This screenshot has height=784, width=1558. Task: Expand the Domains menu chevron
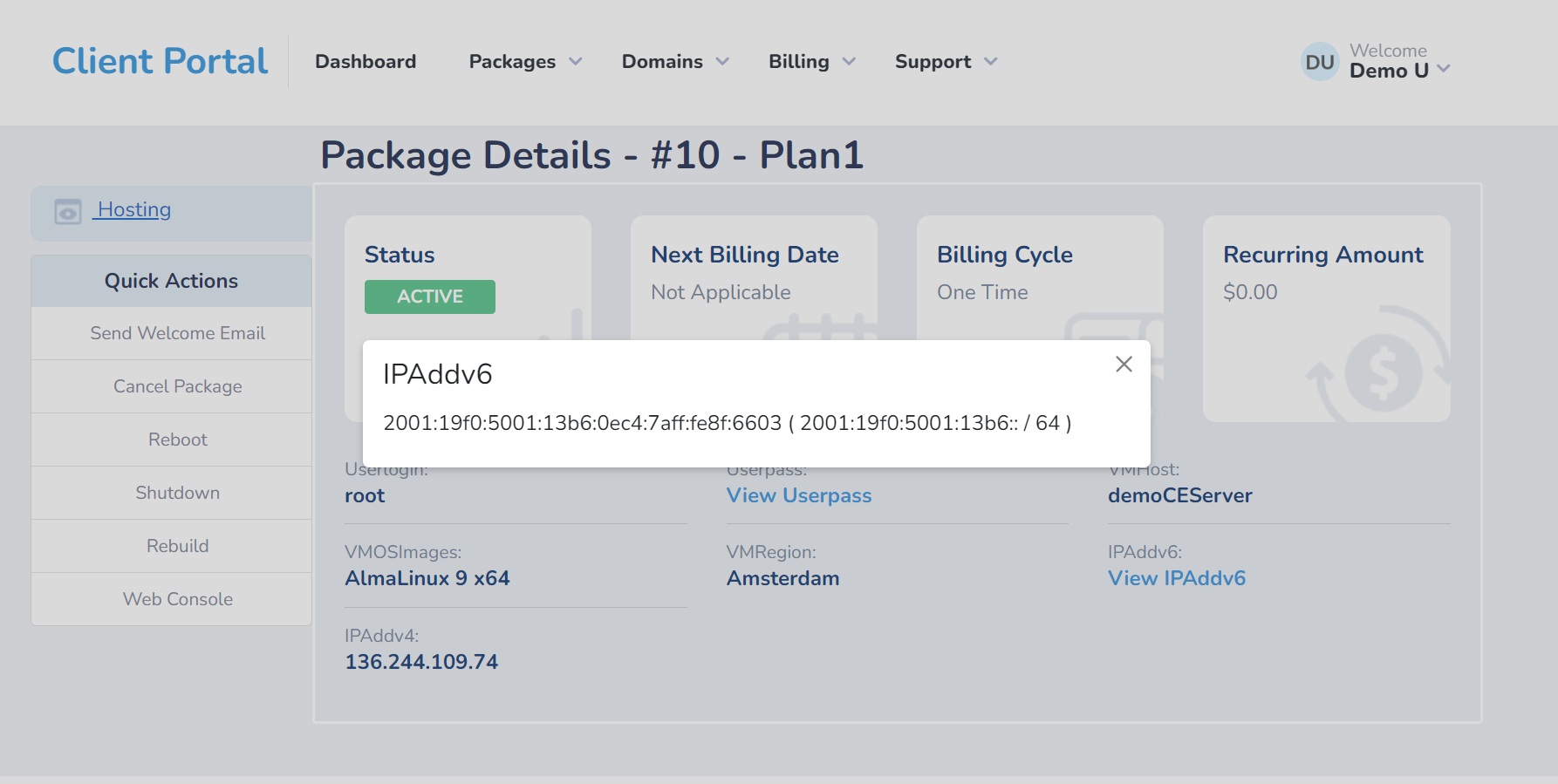pyautogui.click(x=722, y=62)
